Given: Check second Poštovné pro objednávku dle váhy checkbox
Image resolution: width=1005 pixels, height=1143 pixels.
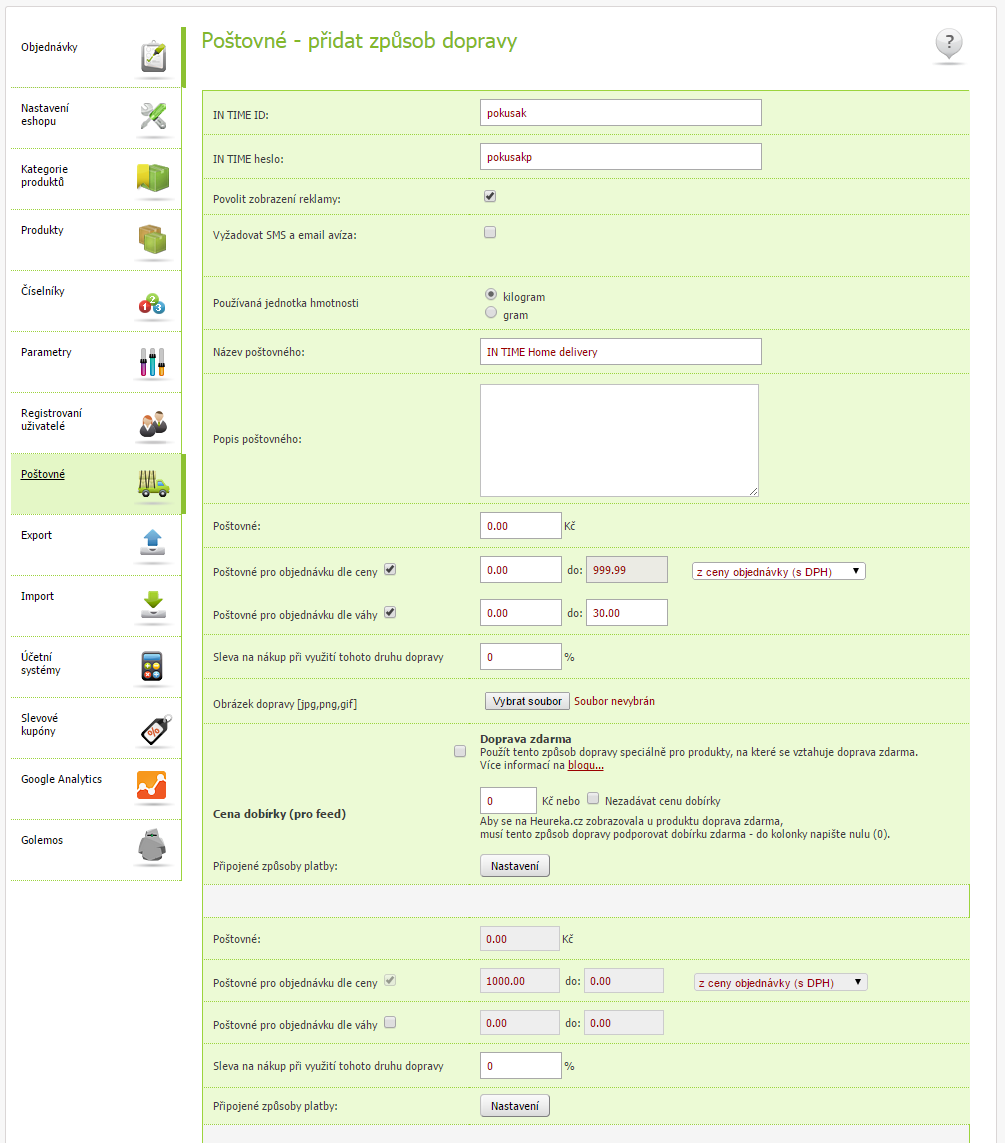Looking at the screenshot, I should click(x=390, y=1022).
